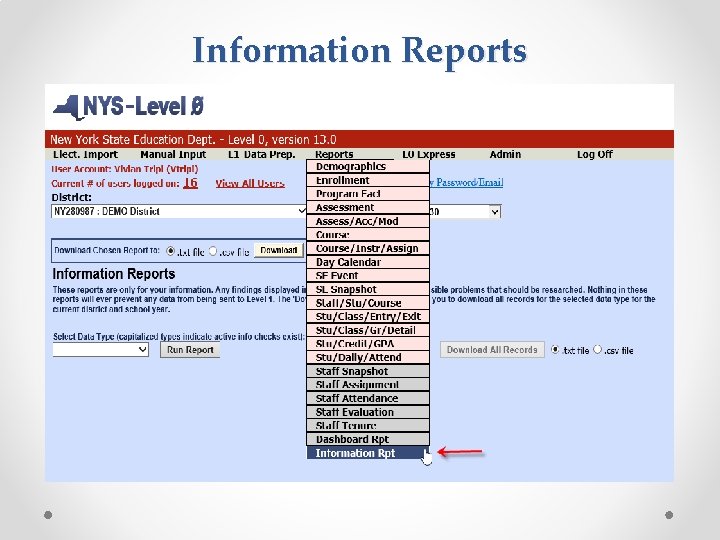Select .csv file beside Download All Records
The height and width of the screenshot is (540, 720).
pos(597,349)
